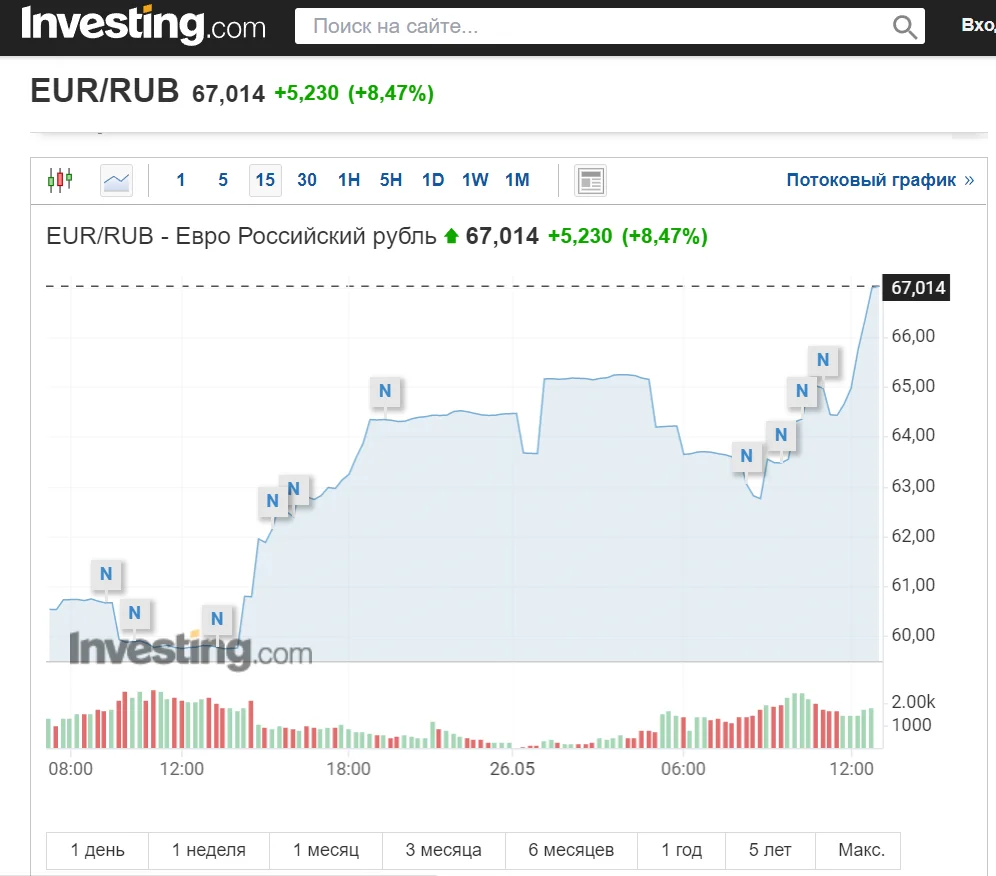Toggle the 15 minute interval

[x=265, y=181]
